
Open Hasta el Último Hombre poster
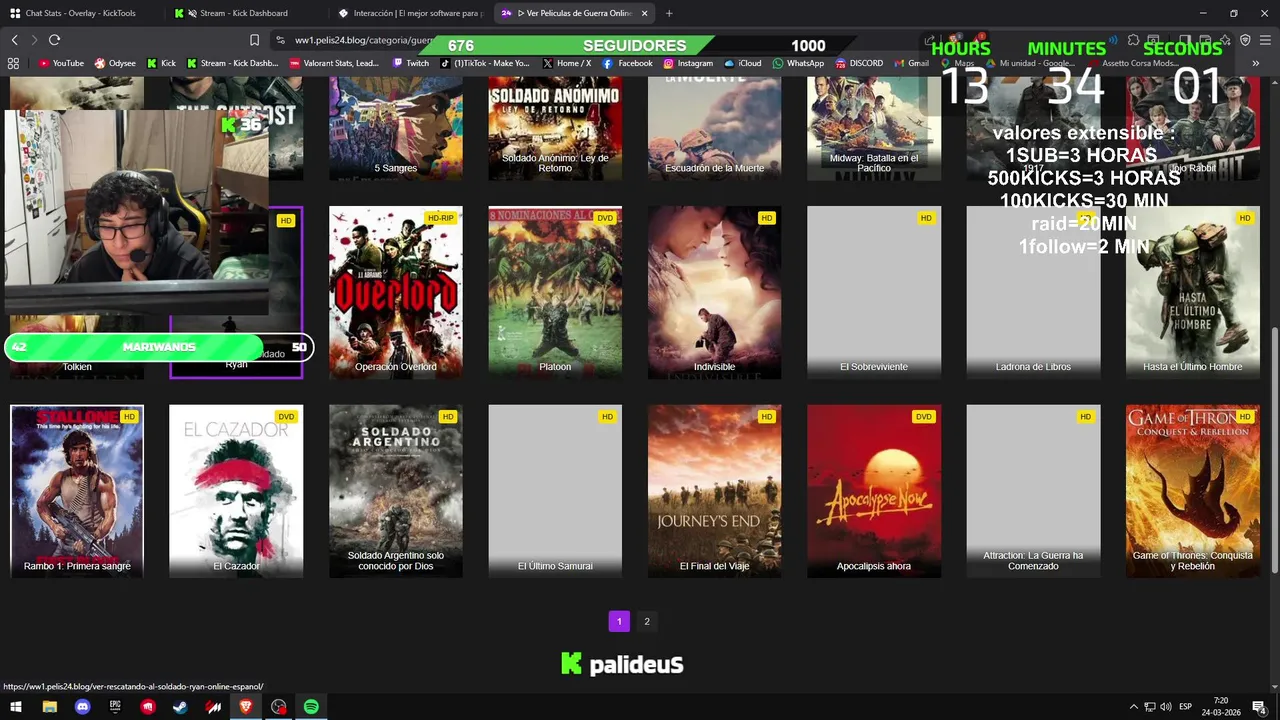click(x=1193, y=293)
